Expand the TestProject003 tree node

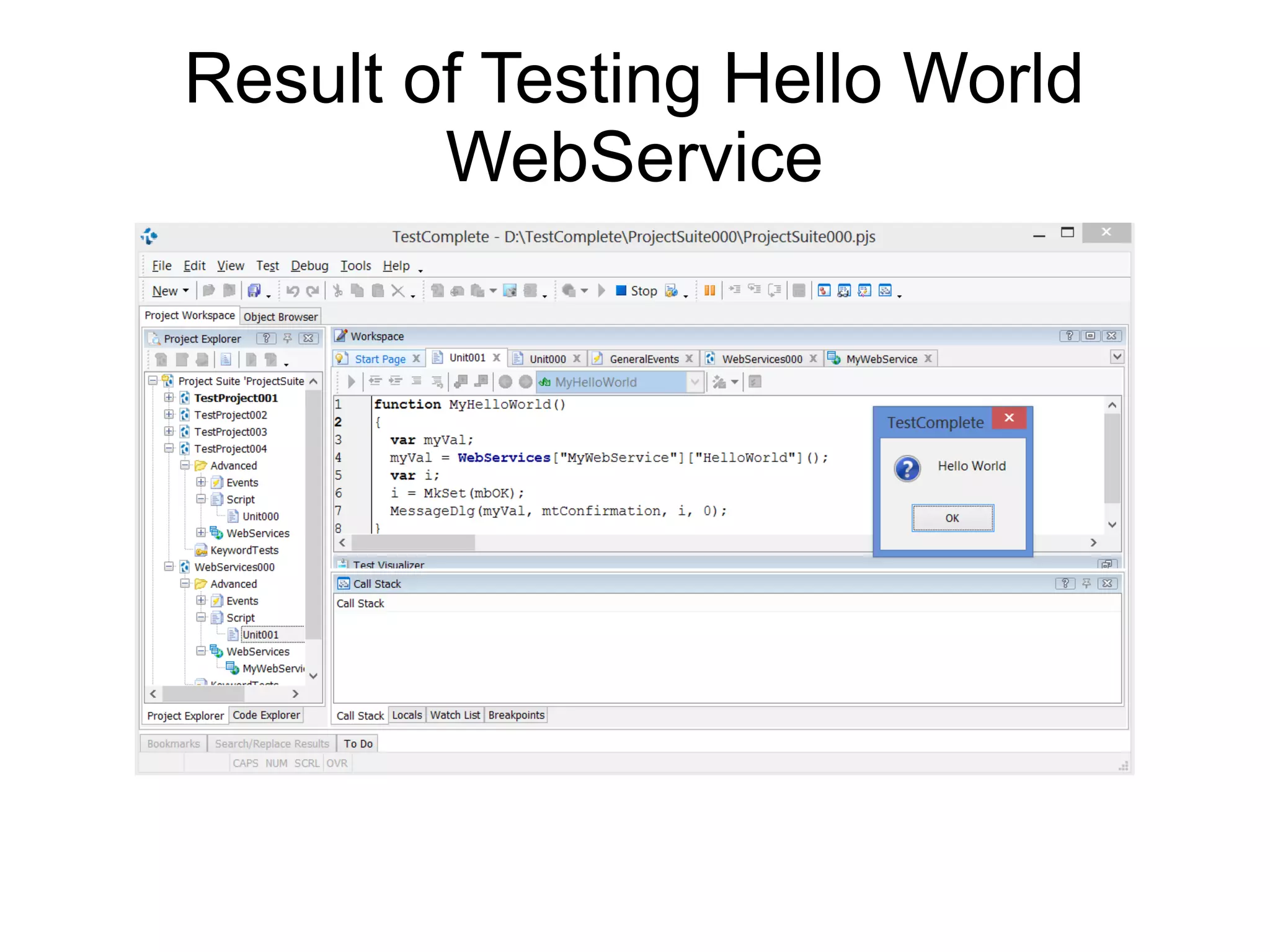tap(169, 431)
